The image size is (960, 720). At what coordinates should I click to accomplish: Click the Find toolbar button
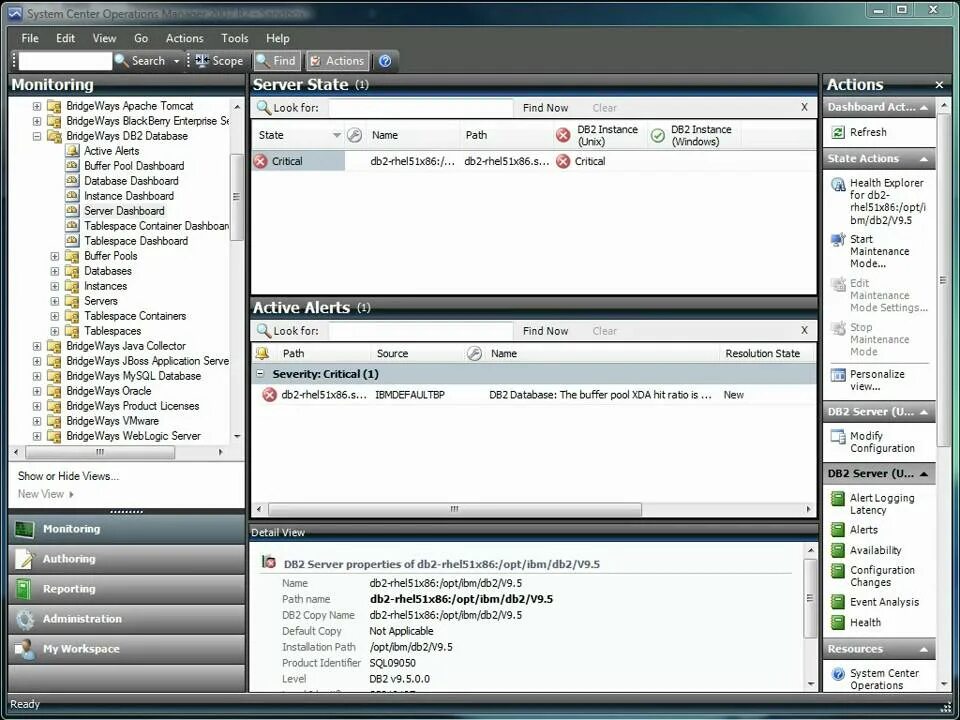point(276,61)
